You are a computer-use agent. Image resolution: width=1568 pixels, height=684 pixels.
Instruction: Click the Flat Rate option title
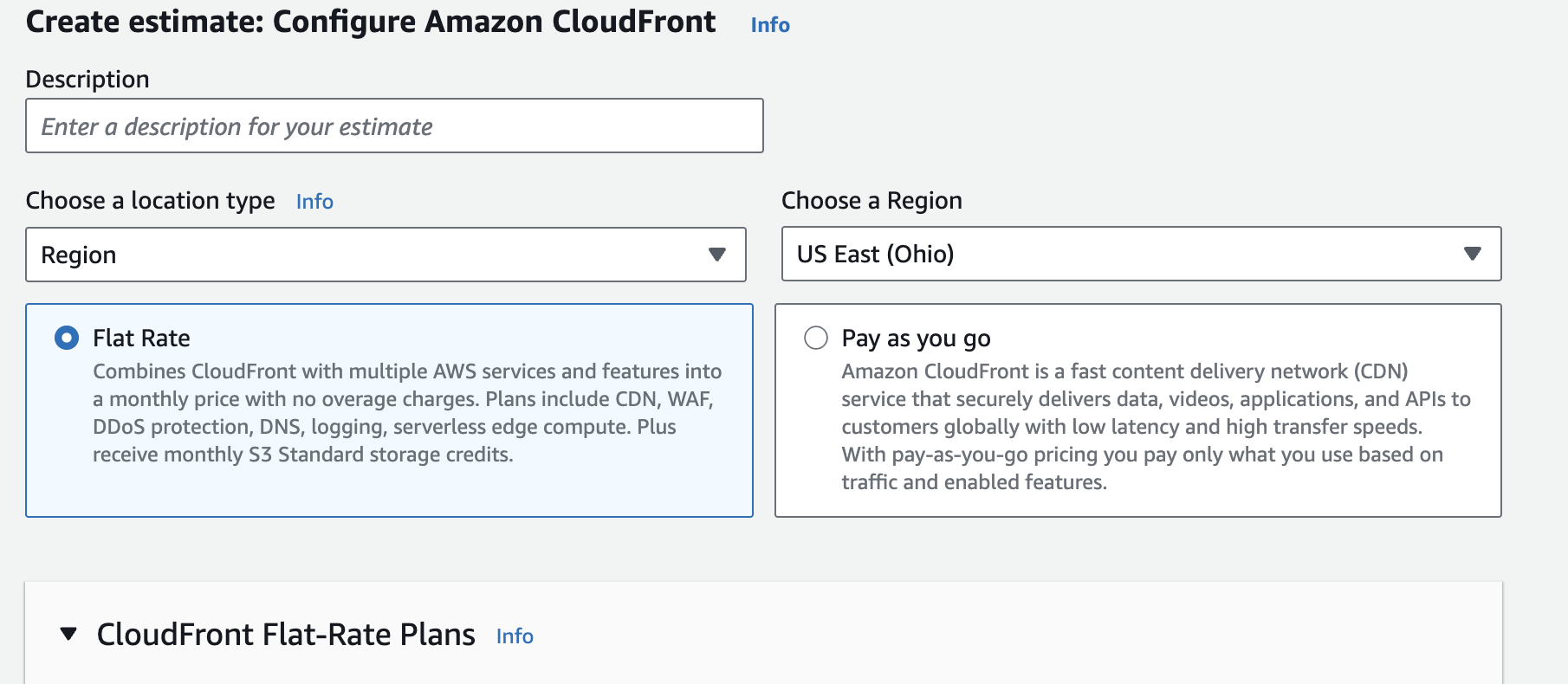(141, 338)
